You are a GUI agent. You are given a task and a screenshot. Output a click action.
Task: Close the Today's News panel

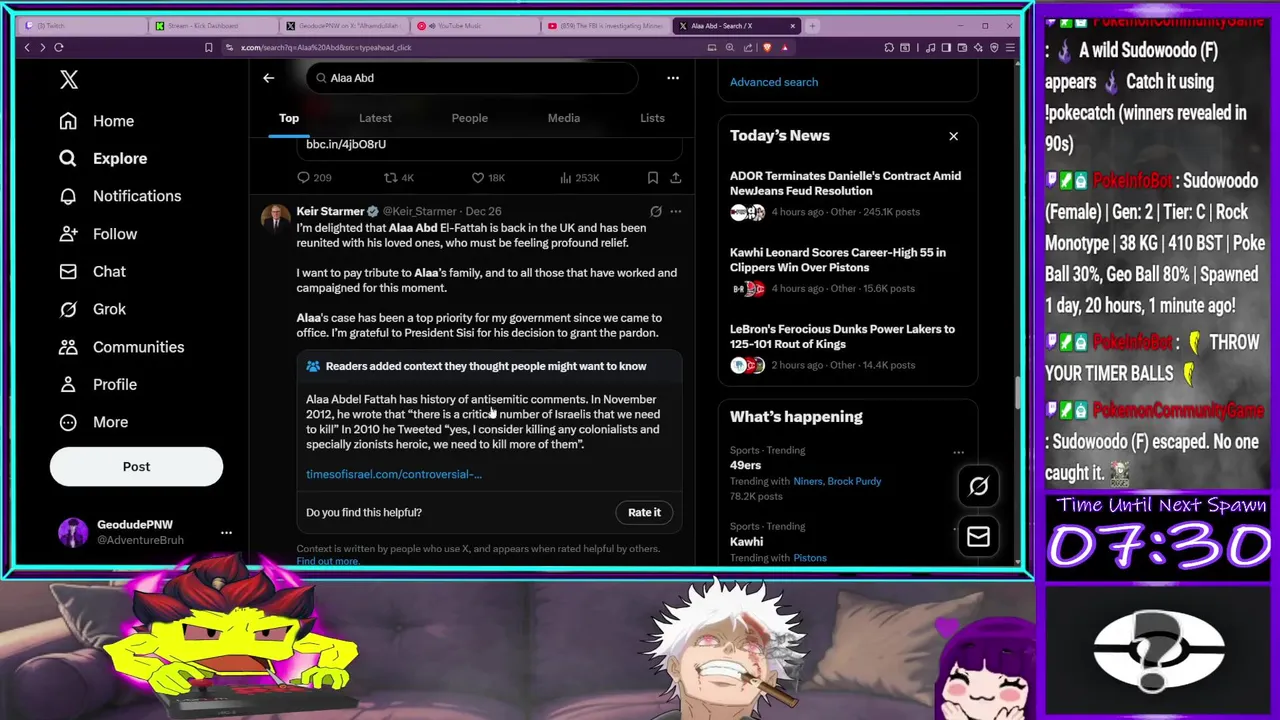[x=953, y=136]
